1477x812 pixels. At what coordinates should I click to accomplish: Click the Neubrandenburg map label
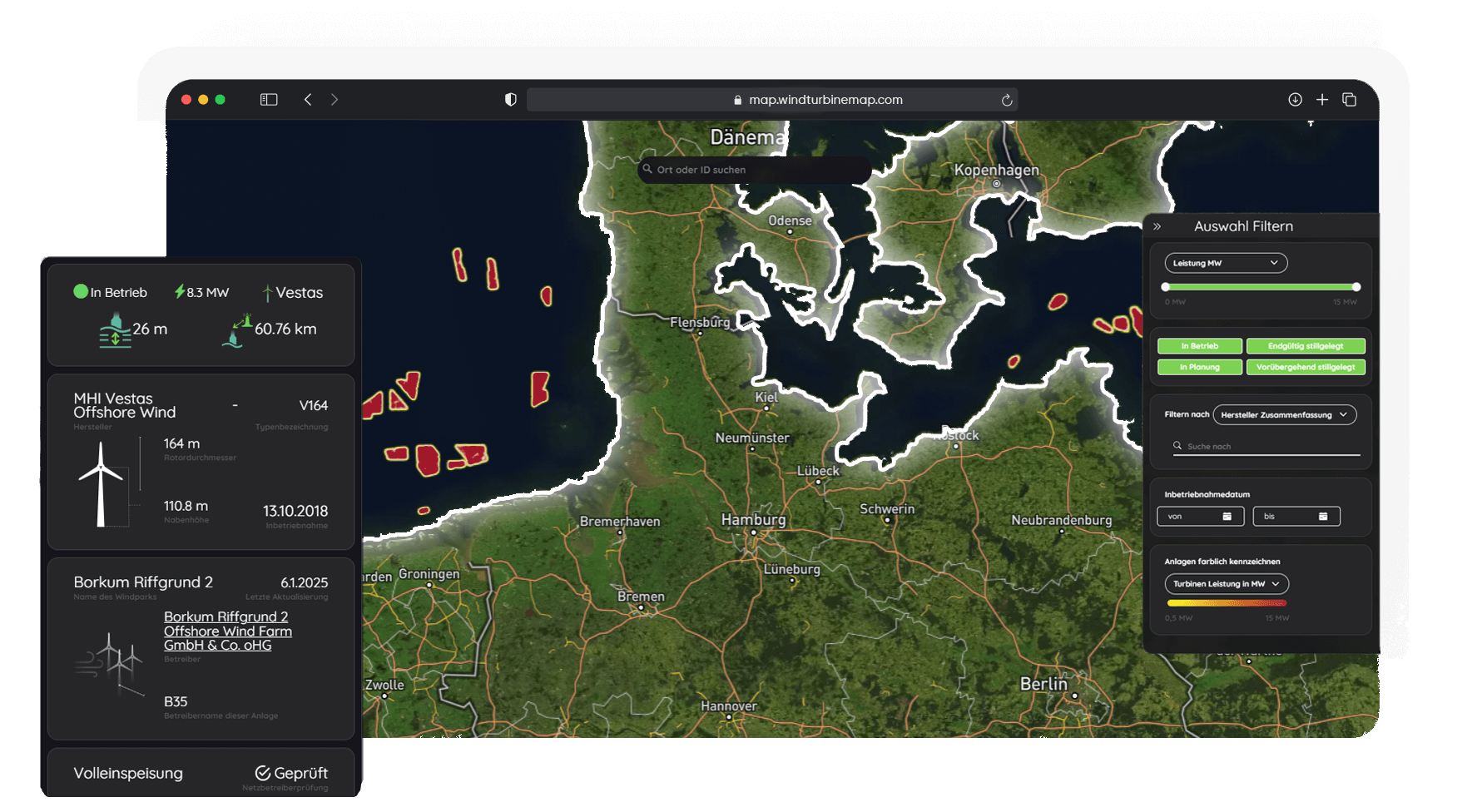tap(1061, 520)
